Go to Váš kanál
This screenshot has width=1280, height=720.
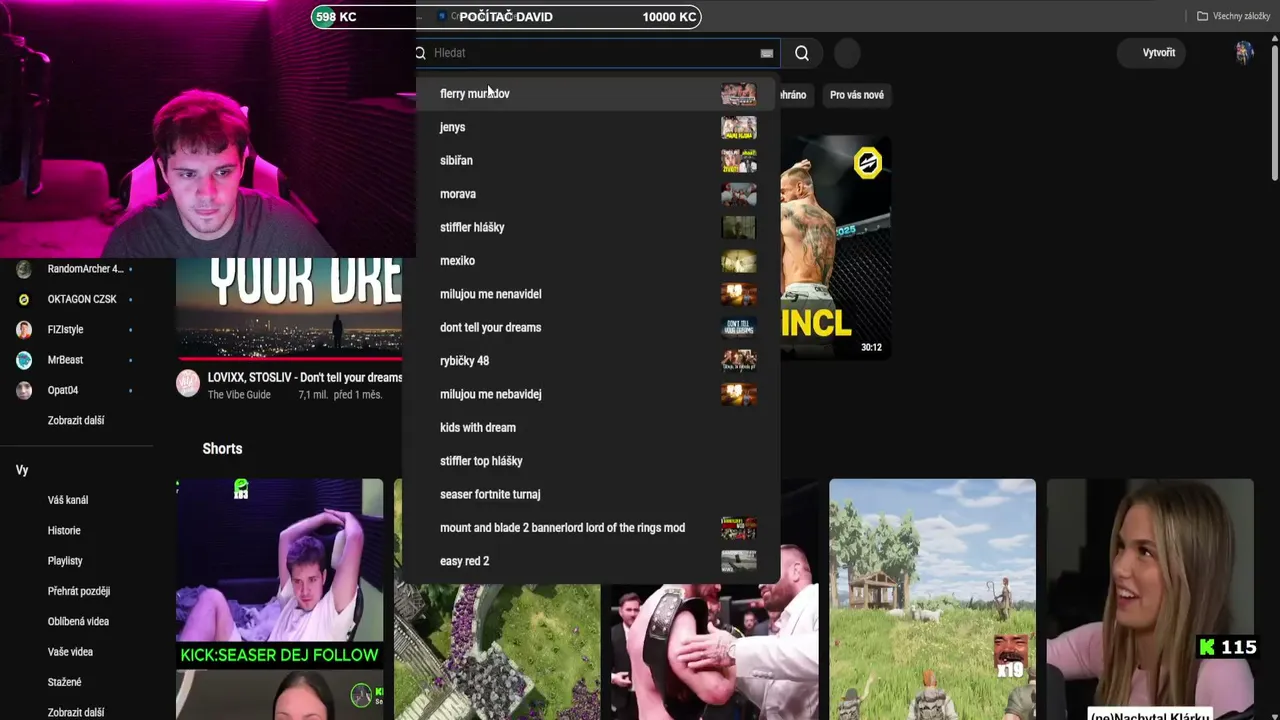point(68,500)
